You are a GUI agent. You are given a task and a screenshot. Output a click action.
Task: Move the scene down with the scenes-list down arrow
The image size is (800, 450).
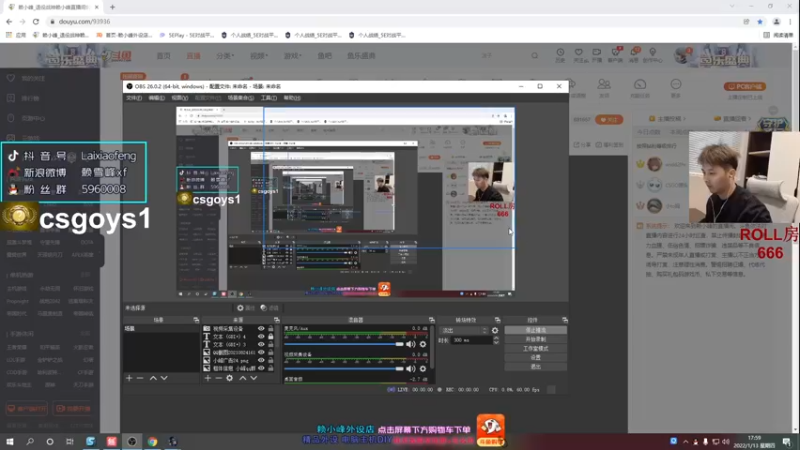(164, 378)
